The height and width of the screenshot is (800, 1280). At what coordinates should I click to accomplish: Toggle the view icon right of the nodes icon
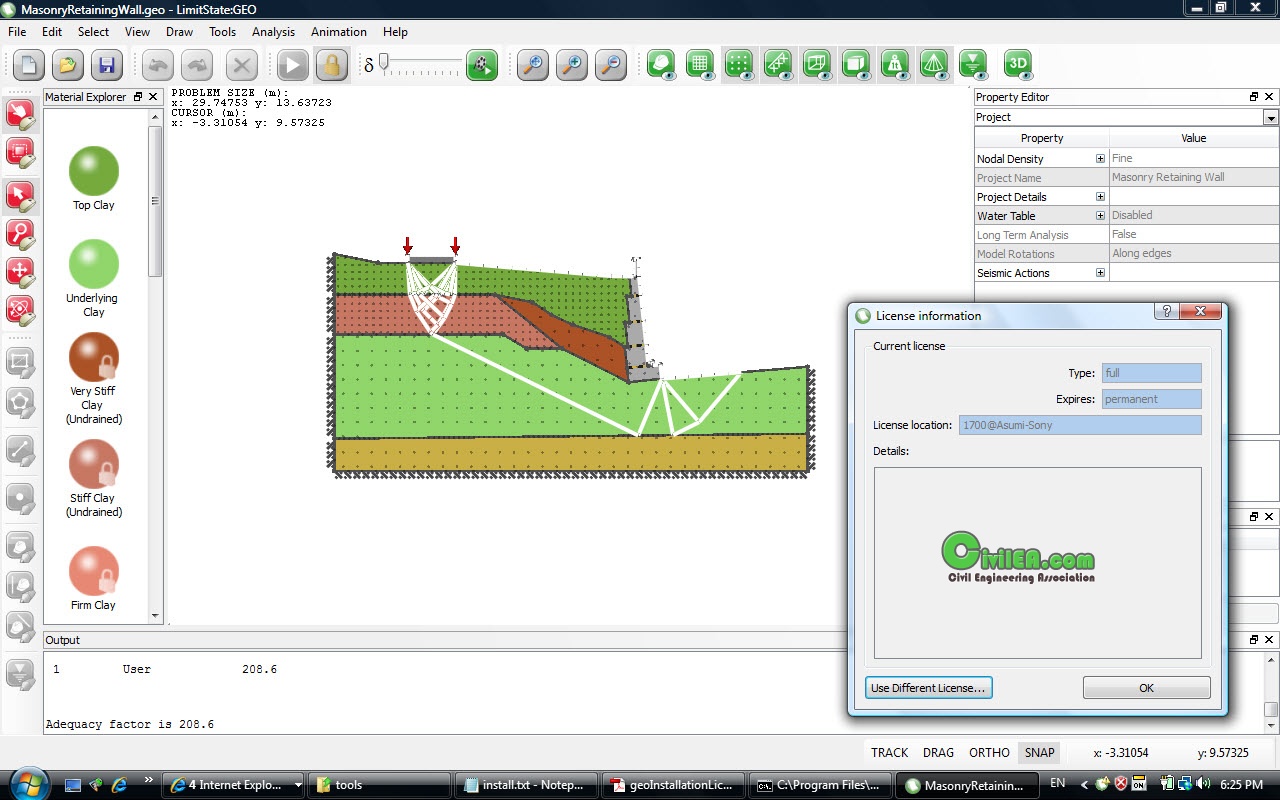point(778,65)
